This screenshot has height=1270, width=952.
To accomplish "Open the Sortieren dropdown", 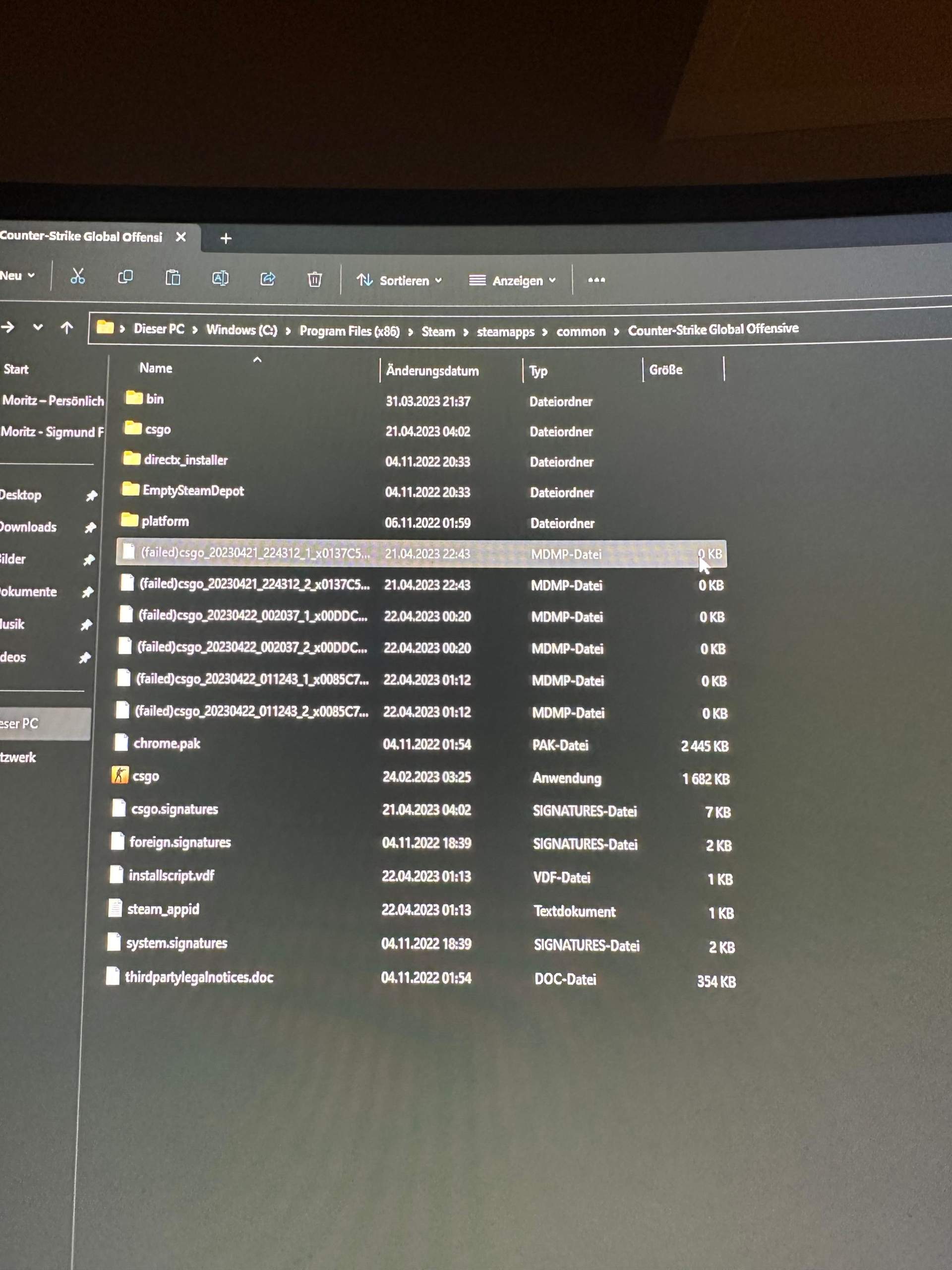I will pos(399,280).
